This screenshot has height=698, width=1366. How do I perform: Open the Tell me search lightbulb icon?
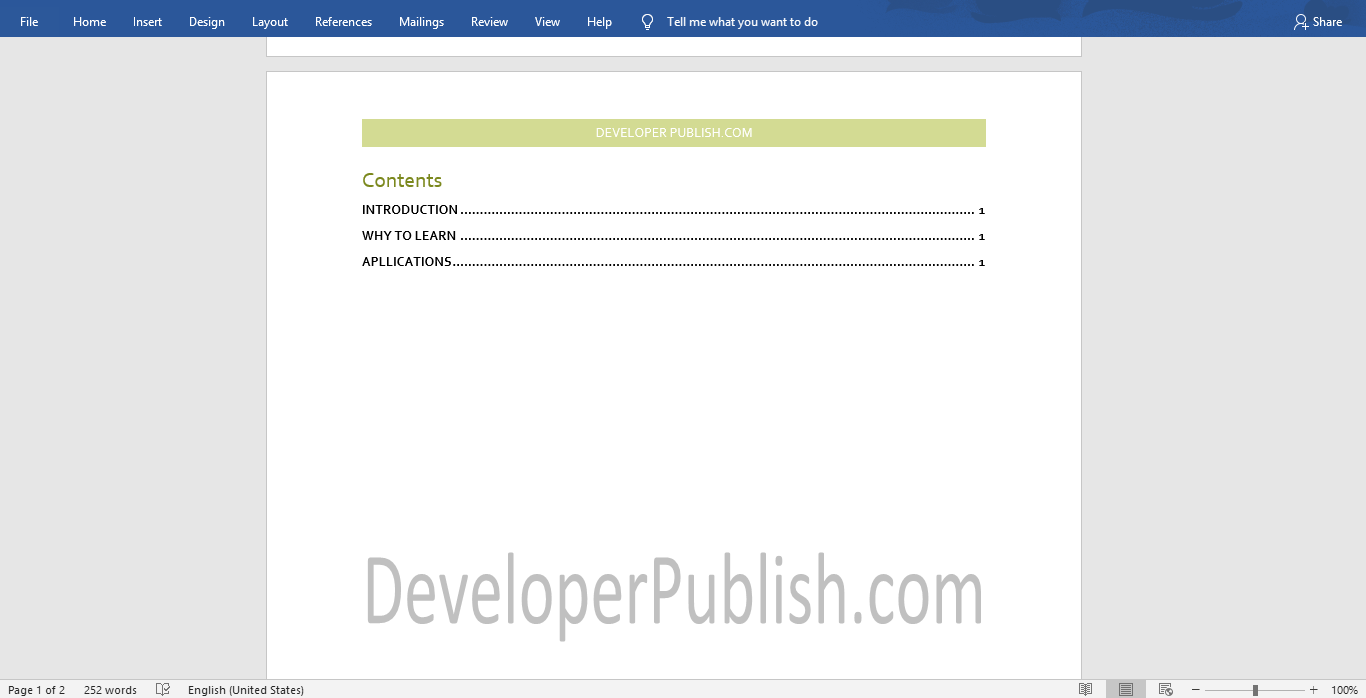646,20
